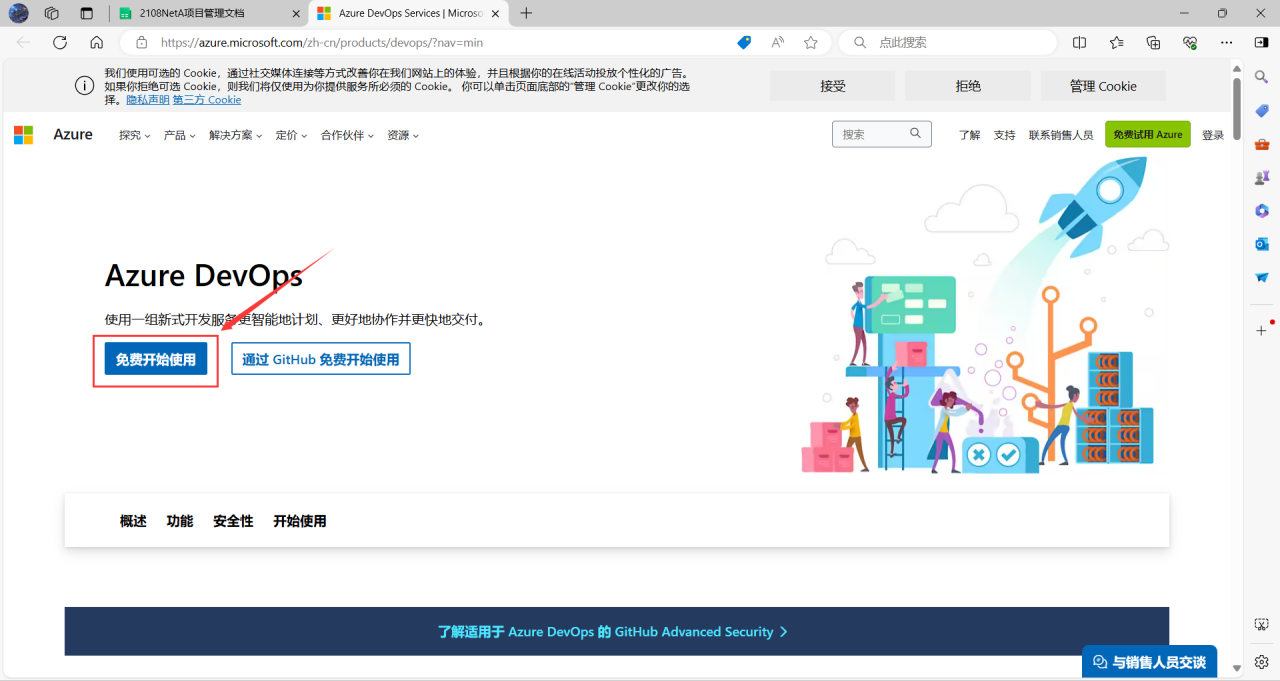Screen dimensions: 1280x681
Task: Open Edge settings and more menu
Action: pyautogui.click(x=1227, y=42)
